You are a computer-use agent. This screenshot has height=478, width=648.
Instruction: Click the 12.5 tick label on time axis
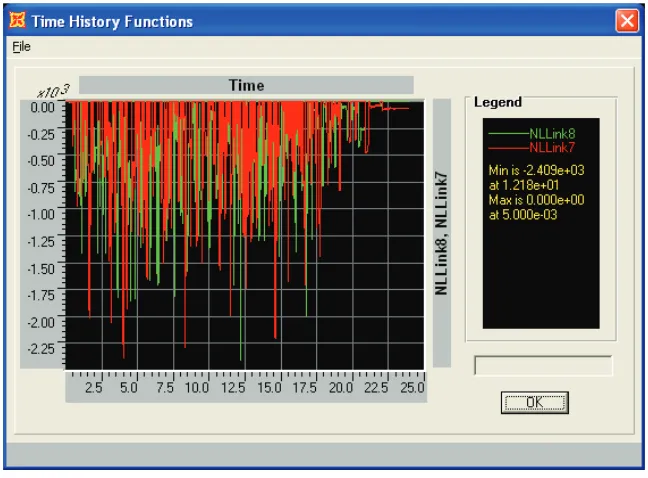(233, 388)
